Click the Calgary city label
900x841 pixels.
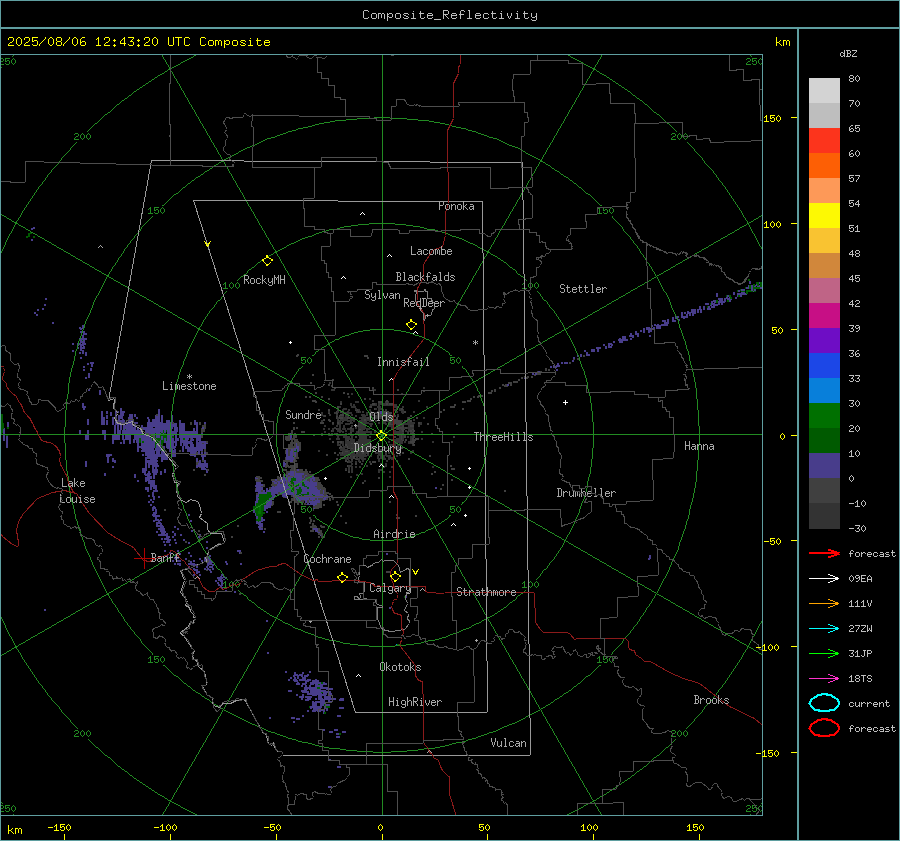pyautogui.click(x=390, y=588)
